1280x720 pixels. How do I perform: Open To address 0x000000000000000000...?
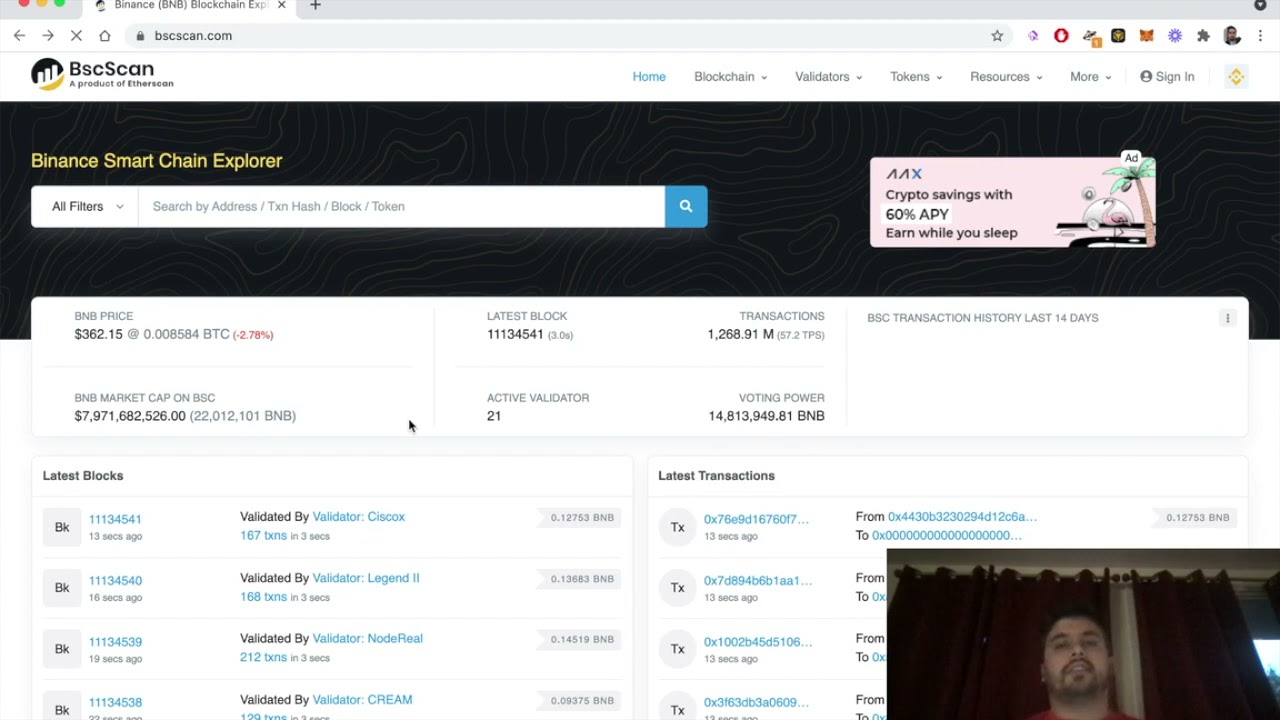click(947, 536)
